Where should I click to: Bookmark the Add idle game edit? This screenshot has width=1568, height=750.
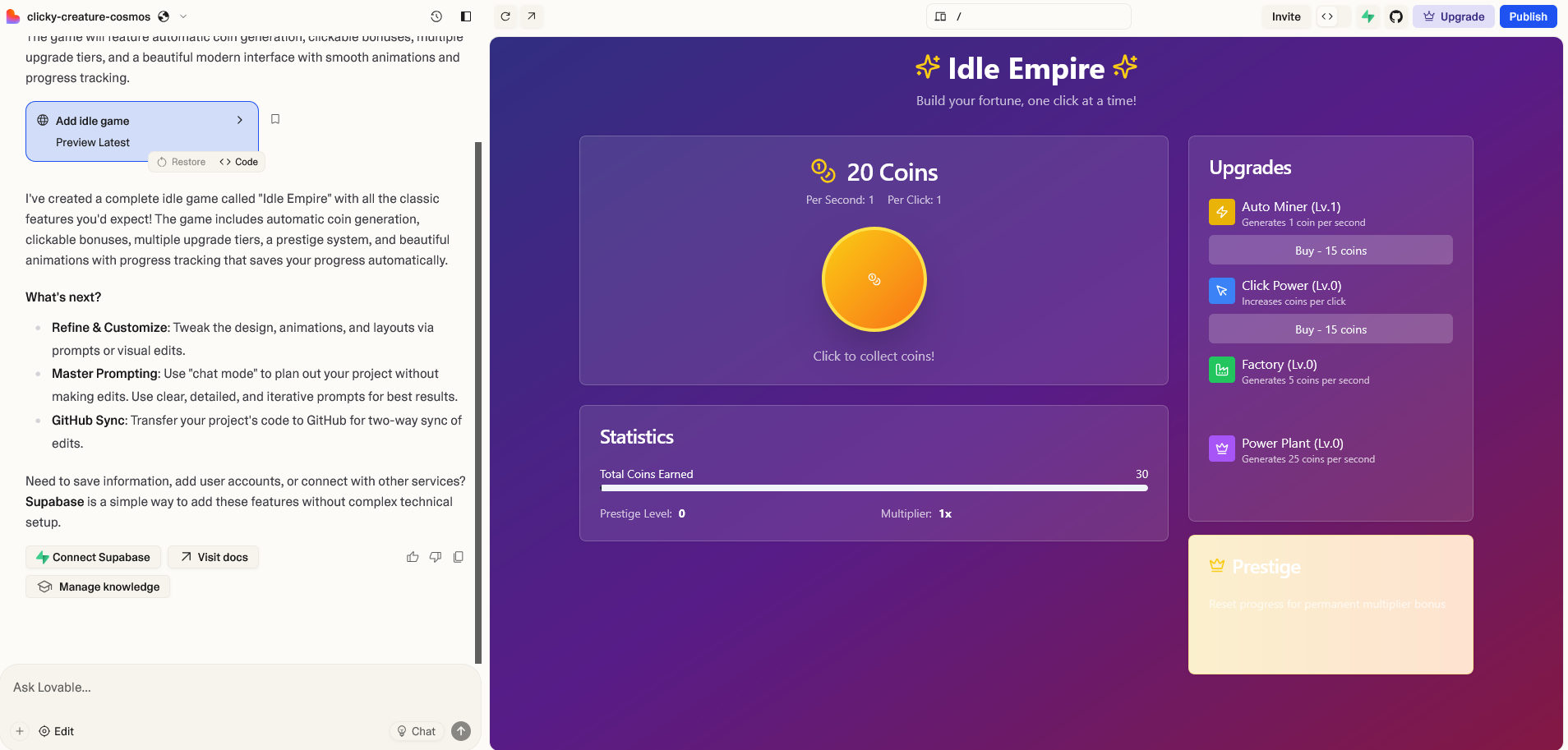(275, 119)
